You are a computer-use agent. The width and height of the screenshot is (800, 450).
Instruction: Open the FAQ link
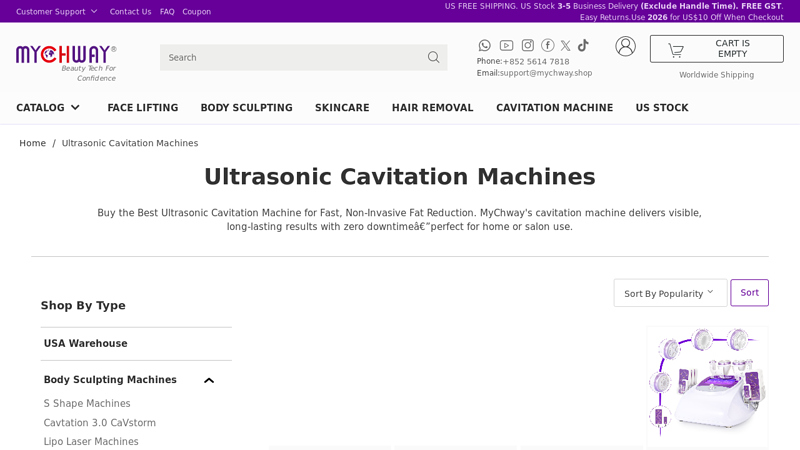coord(167,11)
